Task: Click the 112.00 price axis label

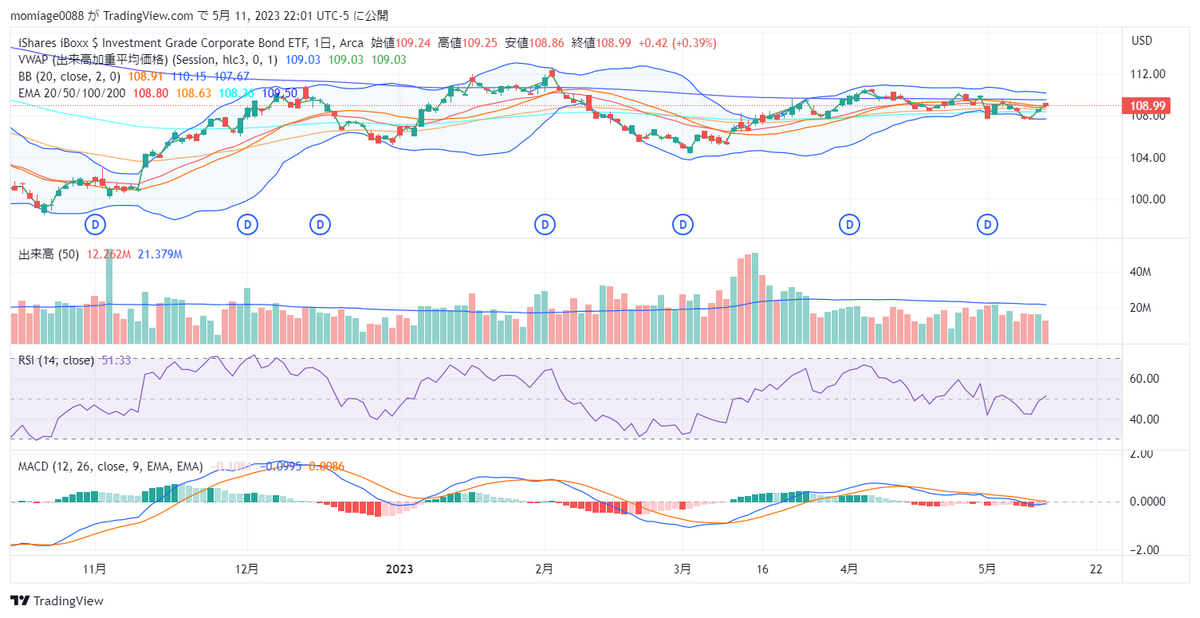Action: [x=1147, y=74]
